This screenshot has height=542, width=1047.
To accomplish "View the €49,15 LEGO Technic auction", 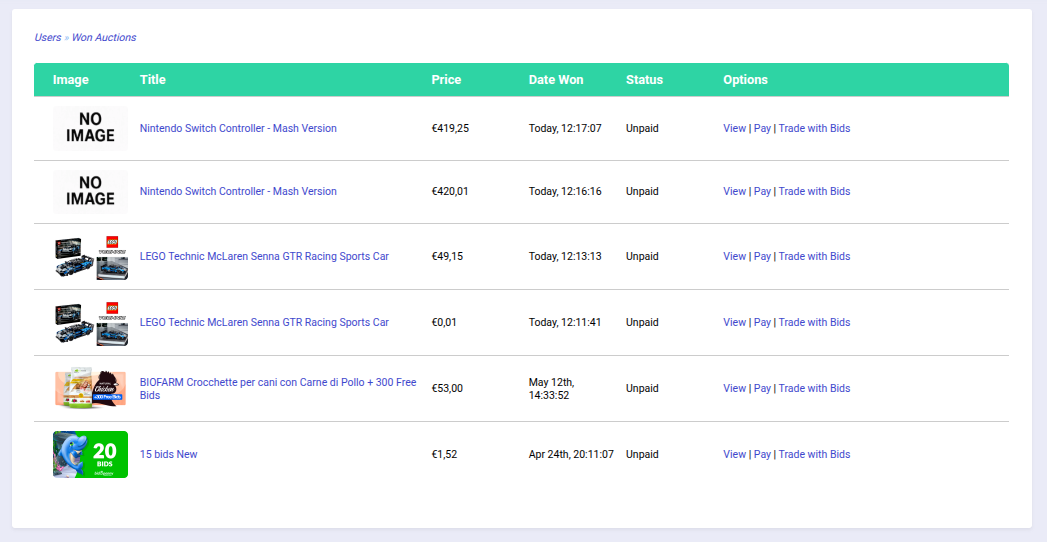I will [x=734, y=256].
